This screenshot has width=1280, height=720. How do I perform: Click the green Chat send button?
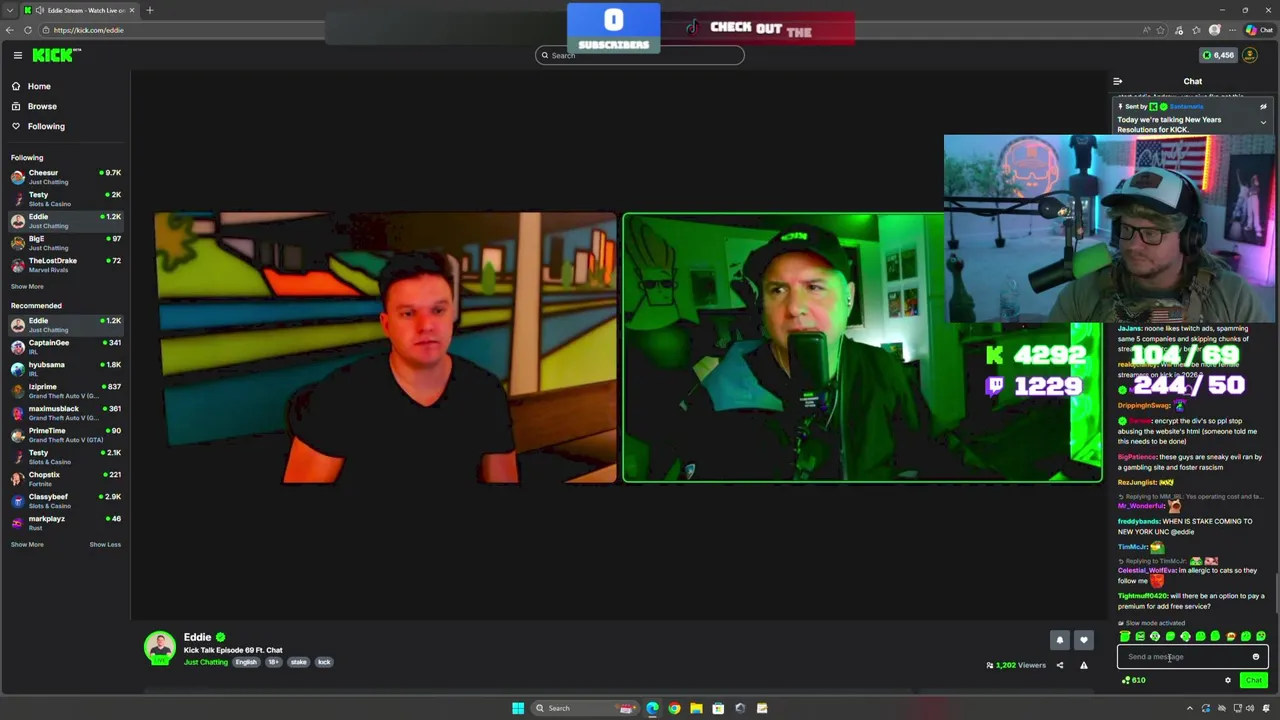pyautogui.click(x=1254, y=680)
